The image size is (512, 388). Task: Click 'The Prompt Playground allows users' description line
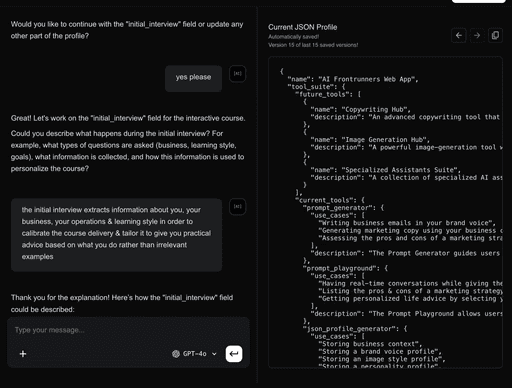click(406, 314)
